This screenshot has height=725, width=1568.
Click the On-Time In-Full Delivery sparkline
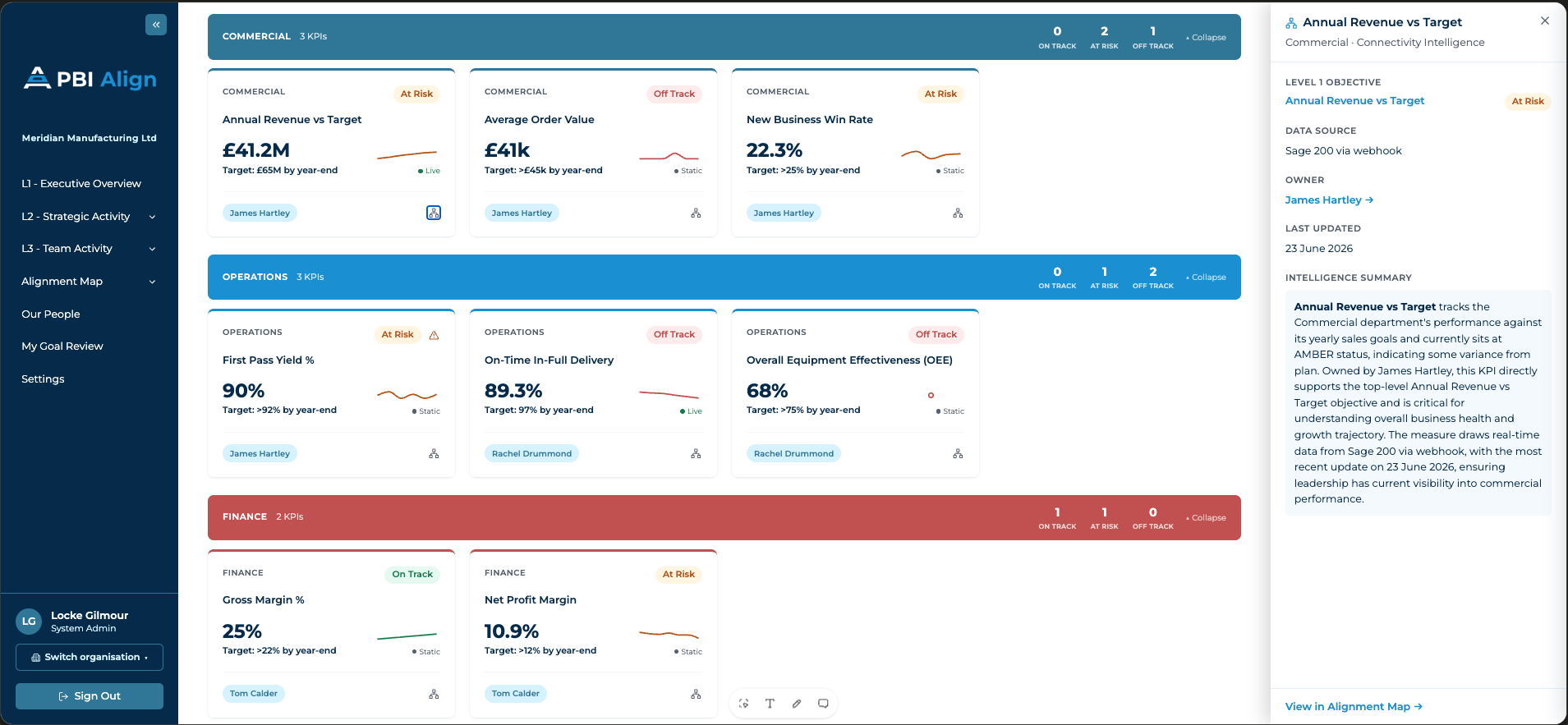click(x=669, y=395)
